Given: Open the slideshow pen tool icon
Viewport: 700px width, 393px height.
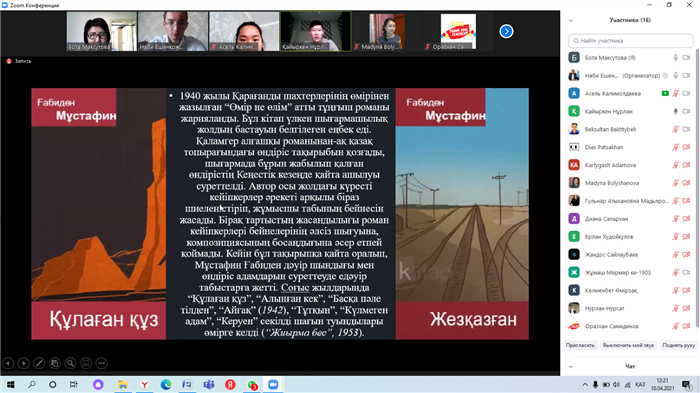Looking at the screenshot, I should [39, 364].
